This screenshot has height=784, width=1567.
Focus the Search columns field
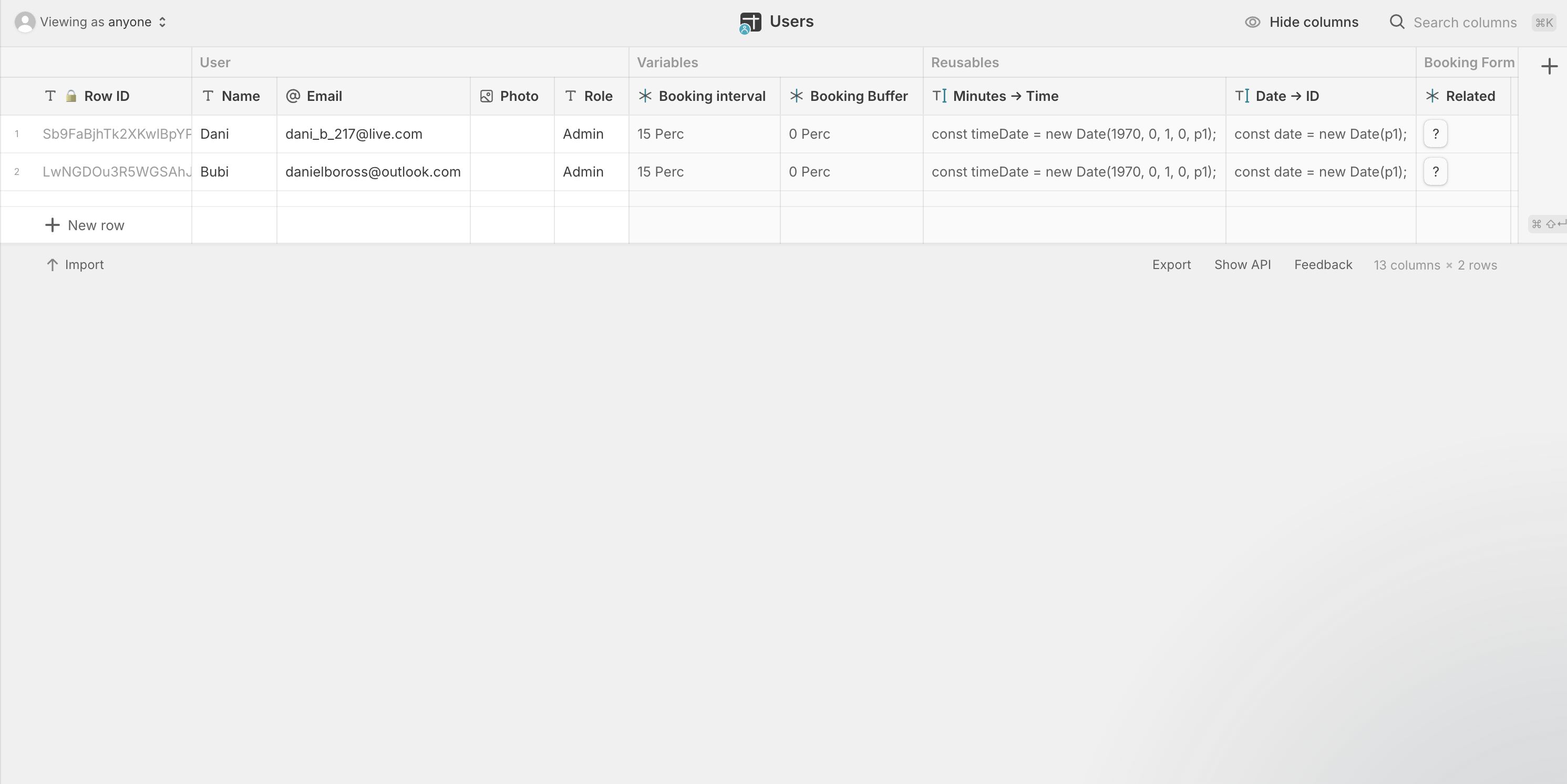tap(1465, 23)
